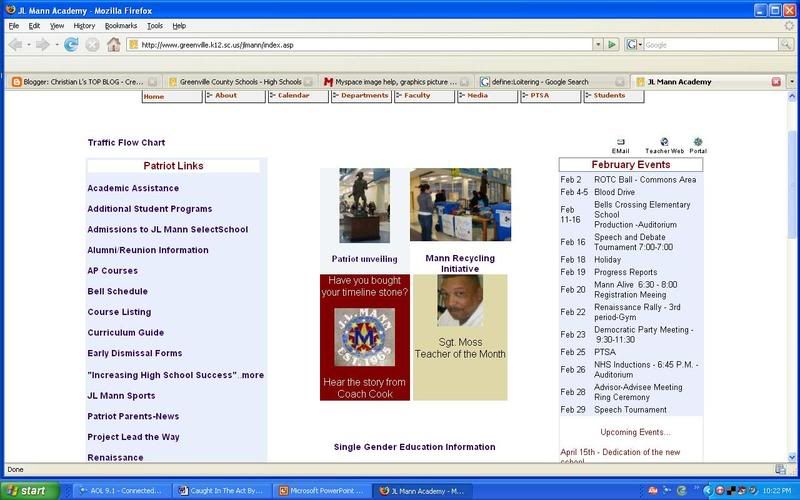Go to the browser Home icon
Viewport: 800px width, 500px height.
point(113,45)
